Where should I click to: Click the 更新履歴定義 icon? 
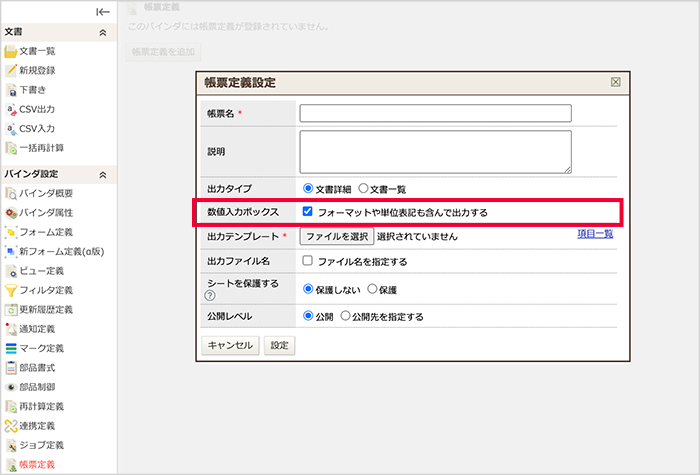click(x=11, y=310)
